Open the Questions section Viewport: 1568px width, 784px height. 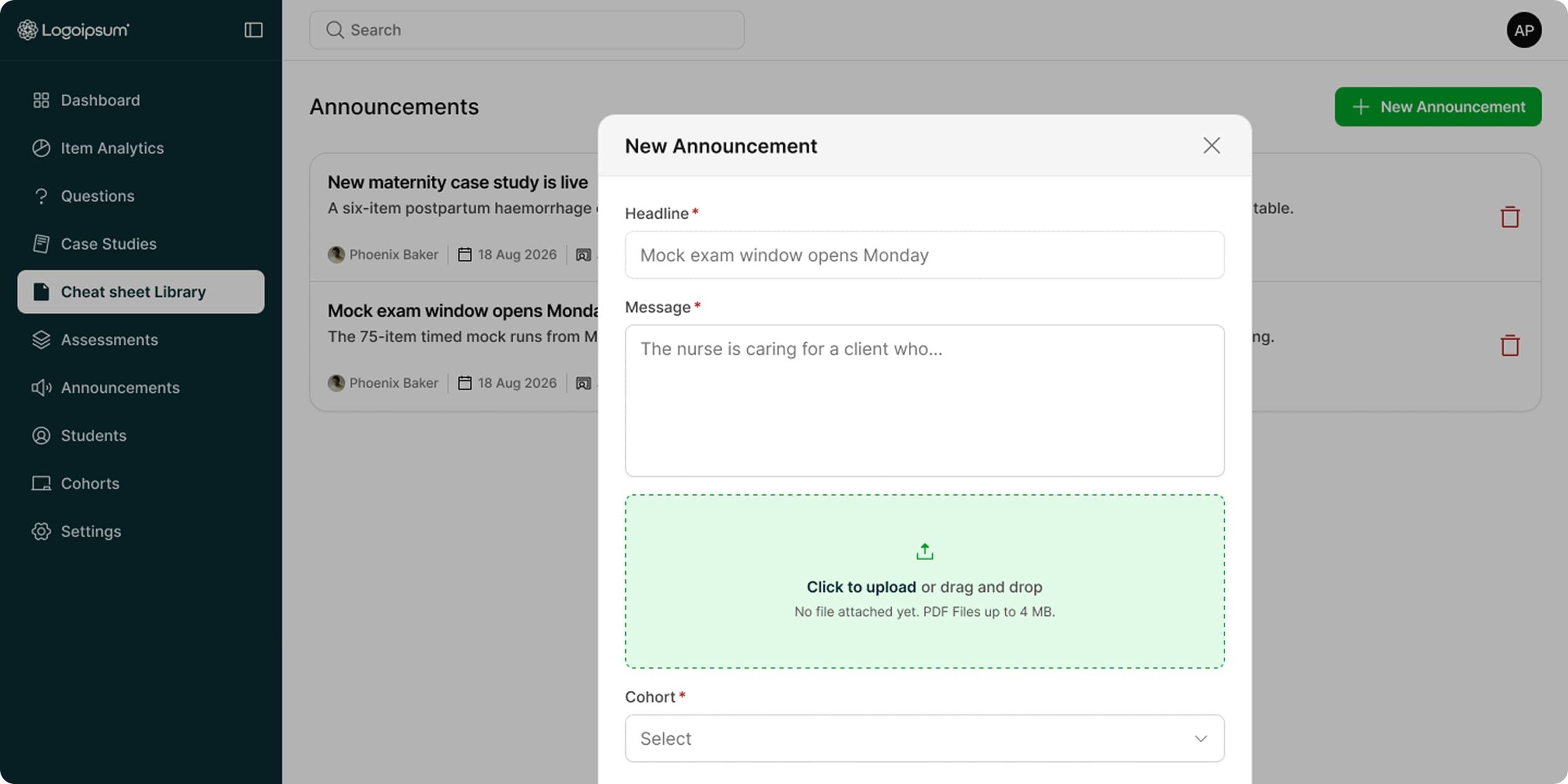point(141,196)
